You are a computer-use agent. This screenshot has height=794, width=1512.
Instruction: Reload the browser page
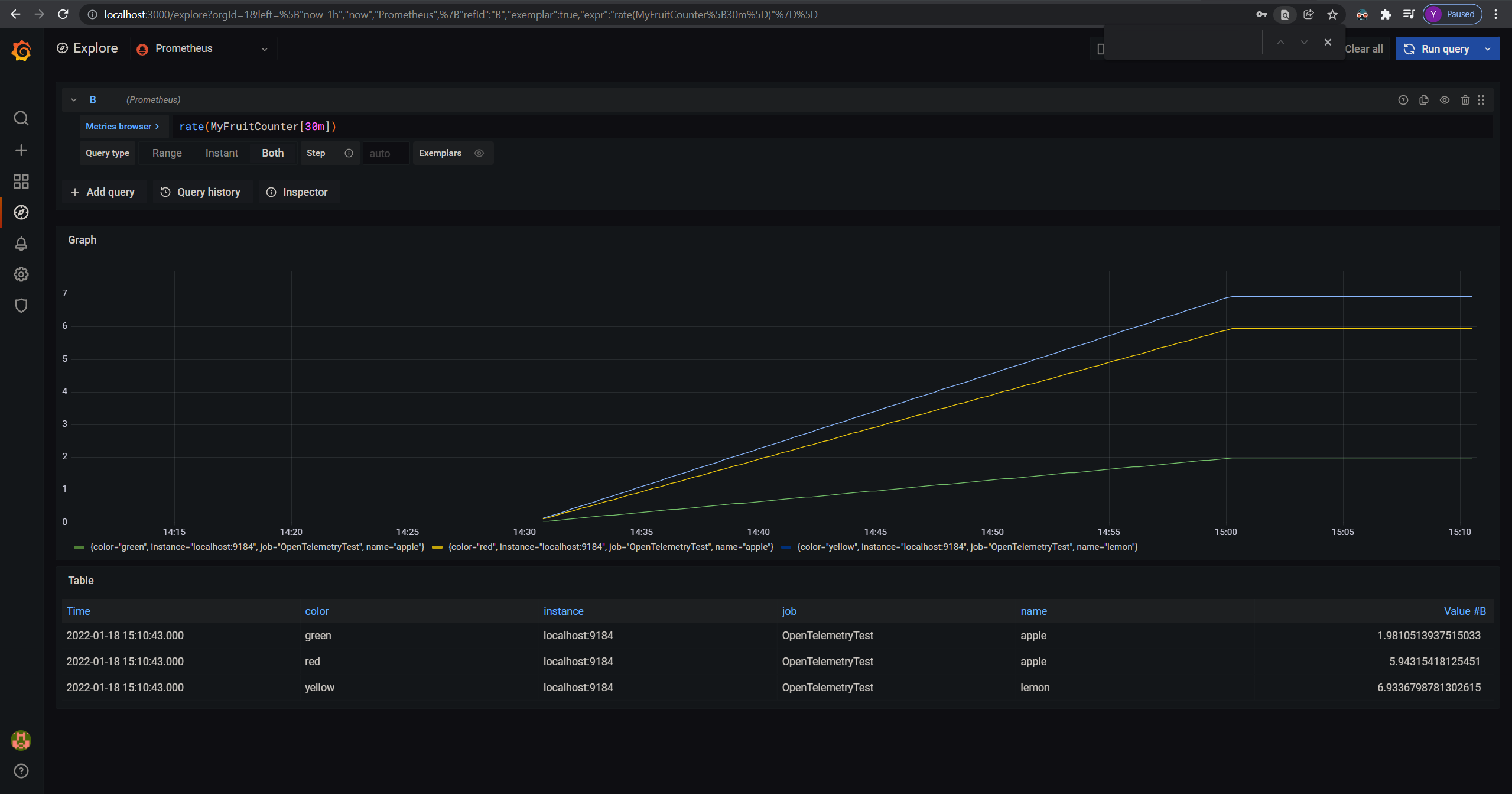(x=63, y=14)
